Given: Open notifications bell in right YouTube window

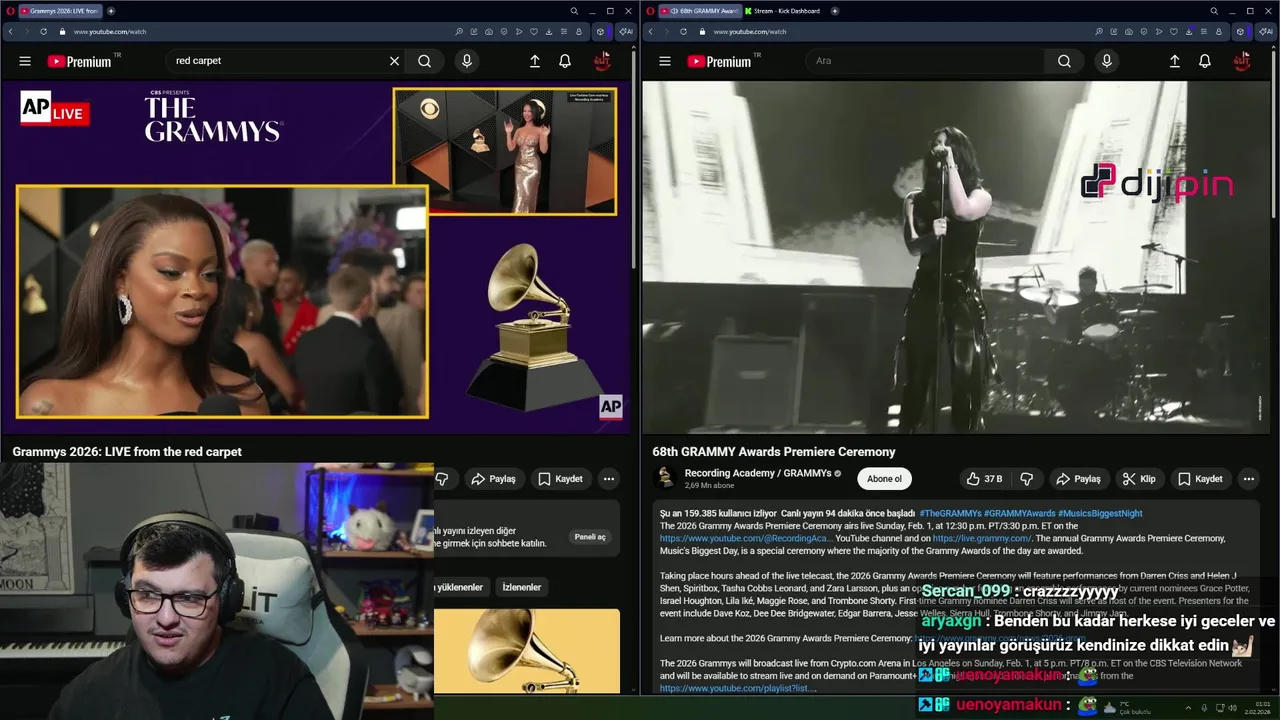Looking at the screenshot, I should (1205, 61).
